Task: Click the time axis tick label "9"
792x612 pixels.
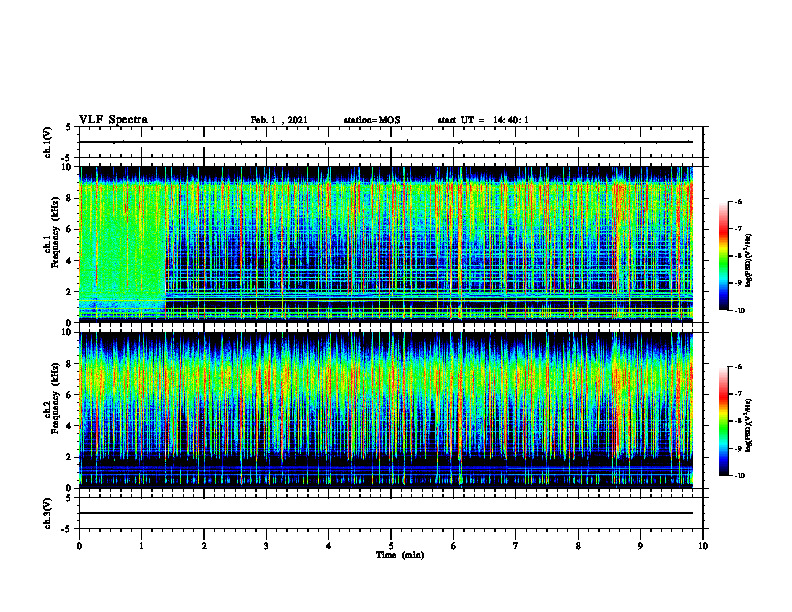Action: click(640, 546)
